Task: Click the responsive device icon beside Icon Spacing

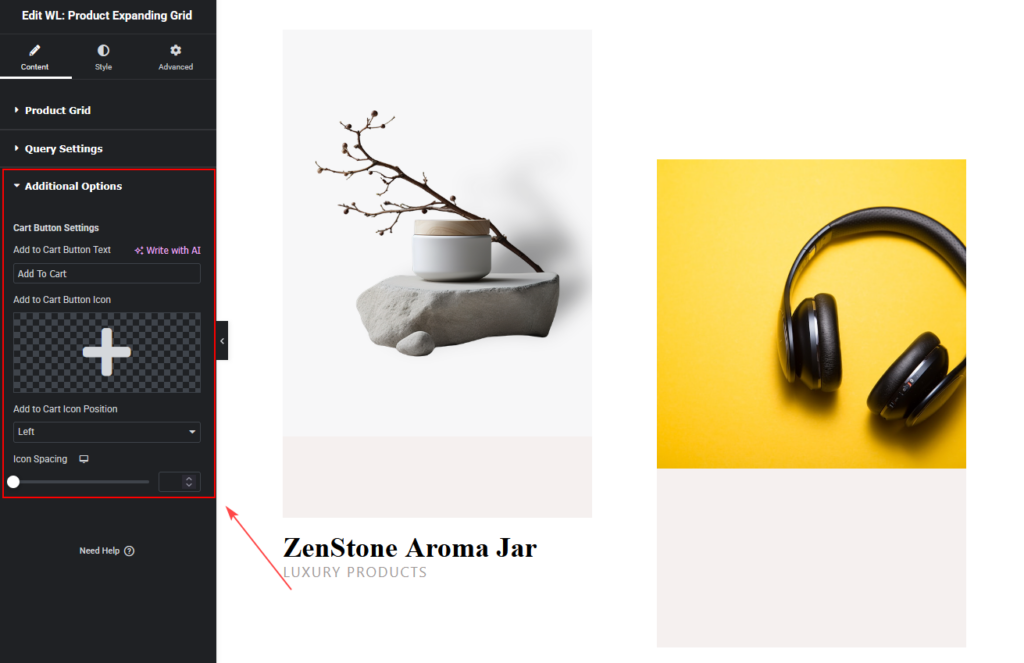Action: tap(84, 459)
